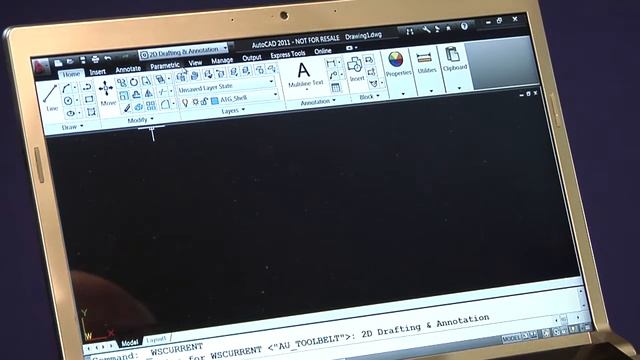Open the Unsaved Layer State dropdown

point(227,86)
